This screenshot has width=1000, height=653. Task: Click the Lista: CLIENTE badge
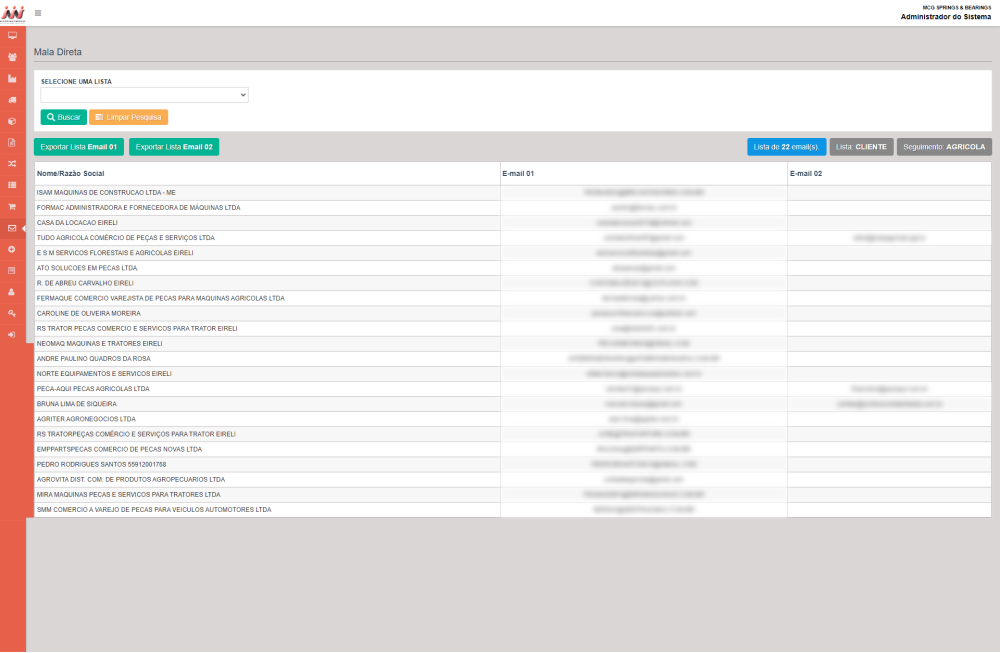861,147
